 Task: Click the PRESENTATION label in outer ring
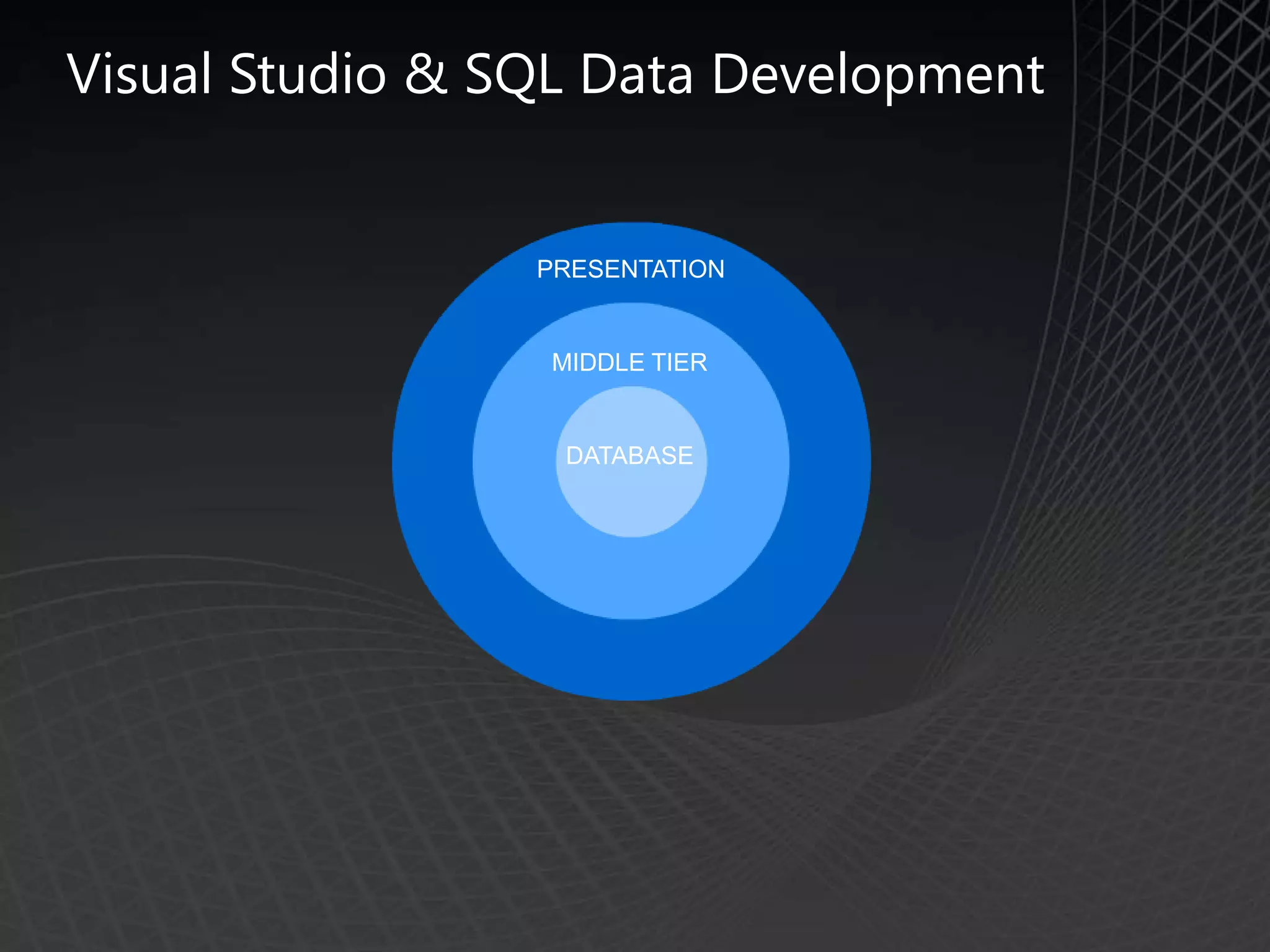point(630,270)
